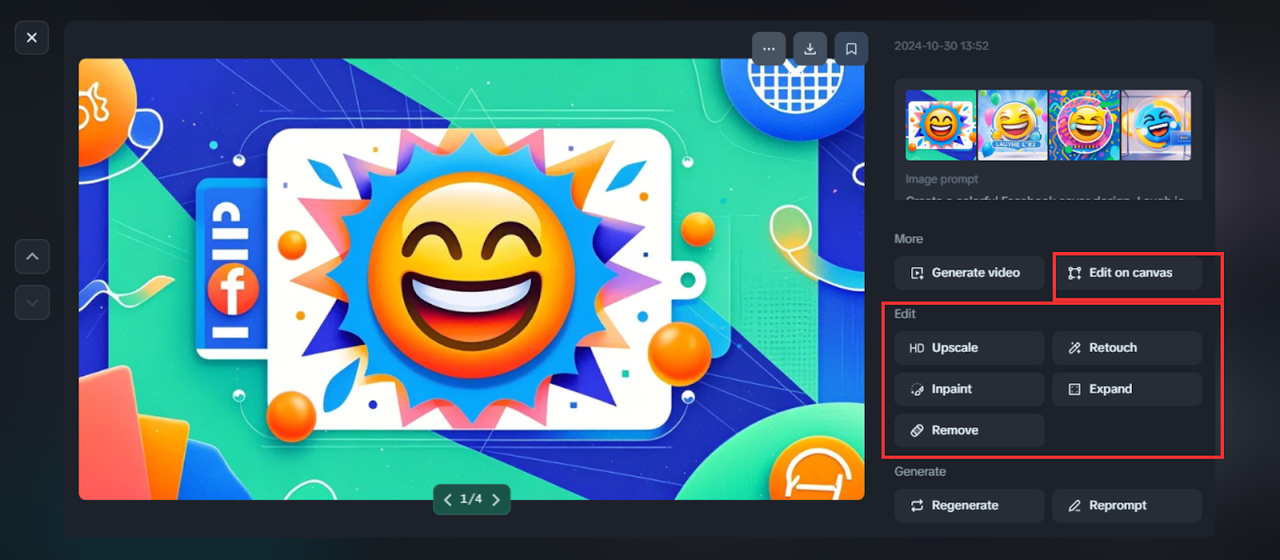Choose the Retouch edit option
Image resolution: width=1280 pixels, height=560 pixels.
(1127, 348)
